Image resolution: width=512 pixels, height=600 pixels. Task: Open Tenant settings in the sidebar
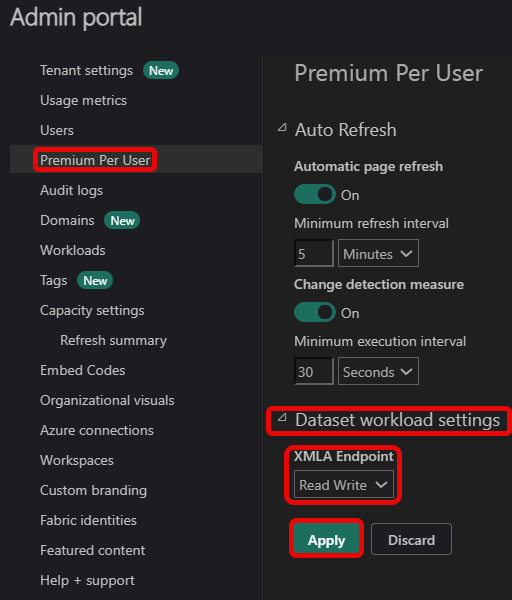coord(86,71)
